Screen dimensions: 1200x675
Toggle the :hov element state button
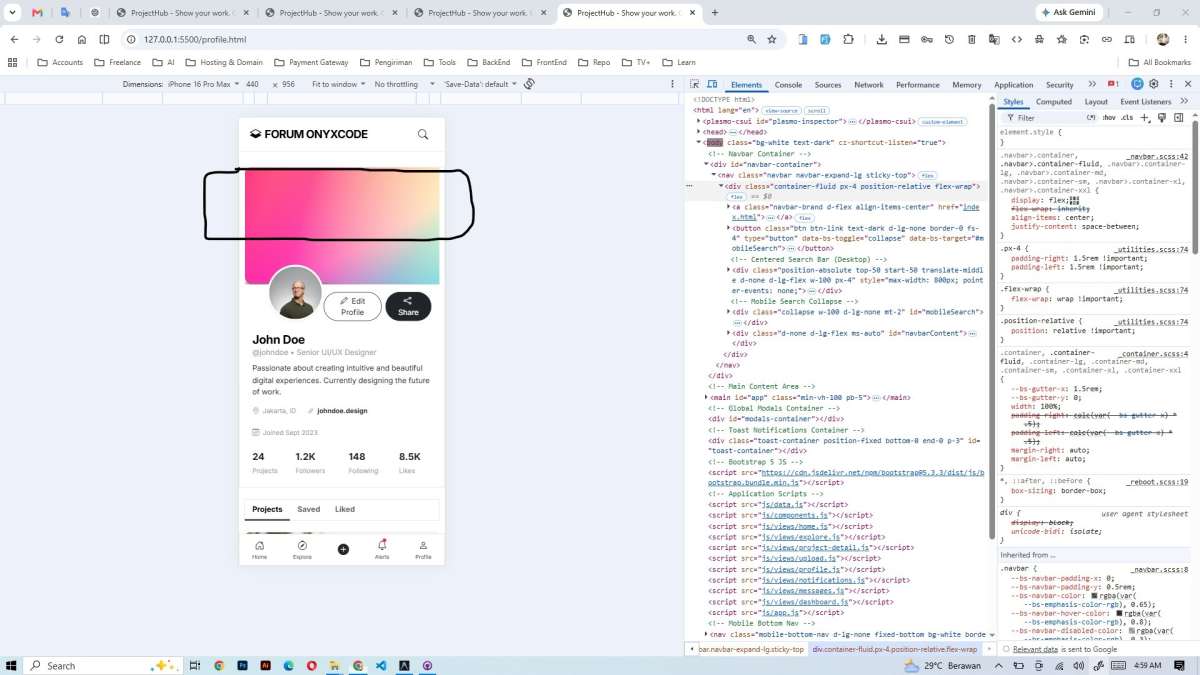click(1109, 117)
